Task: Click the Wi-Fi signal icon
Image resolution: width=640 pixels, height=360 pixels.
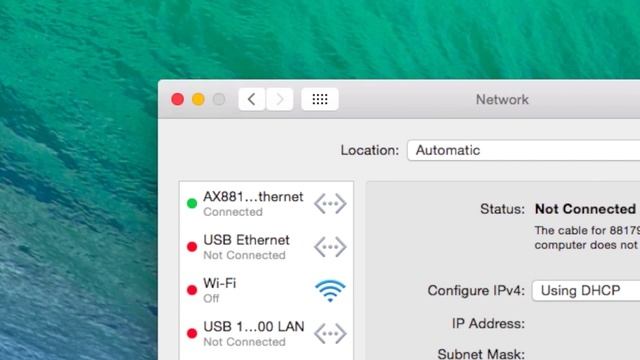Action: pyautogui.click(x=330, y=291)
